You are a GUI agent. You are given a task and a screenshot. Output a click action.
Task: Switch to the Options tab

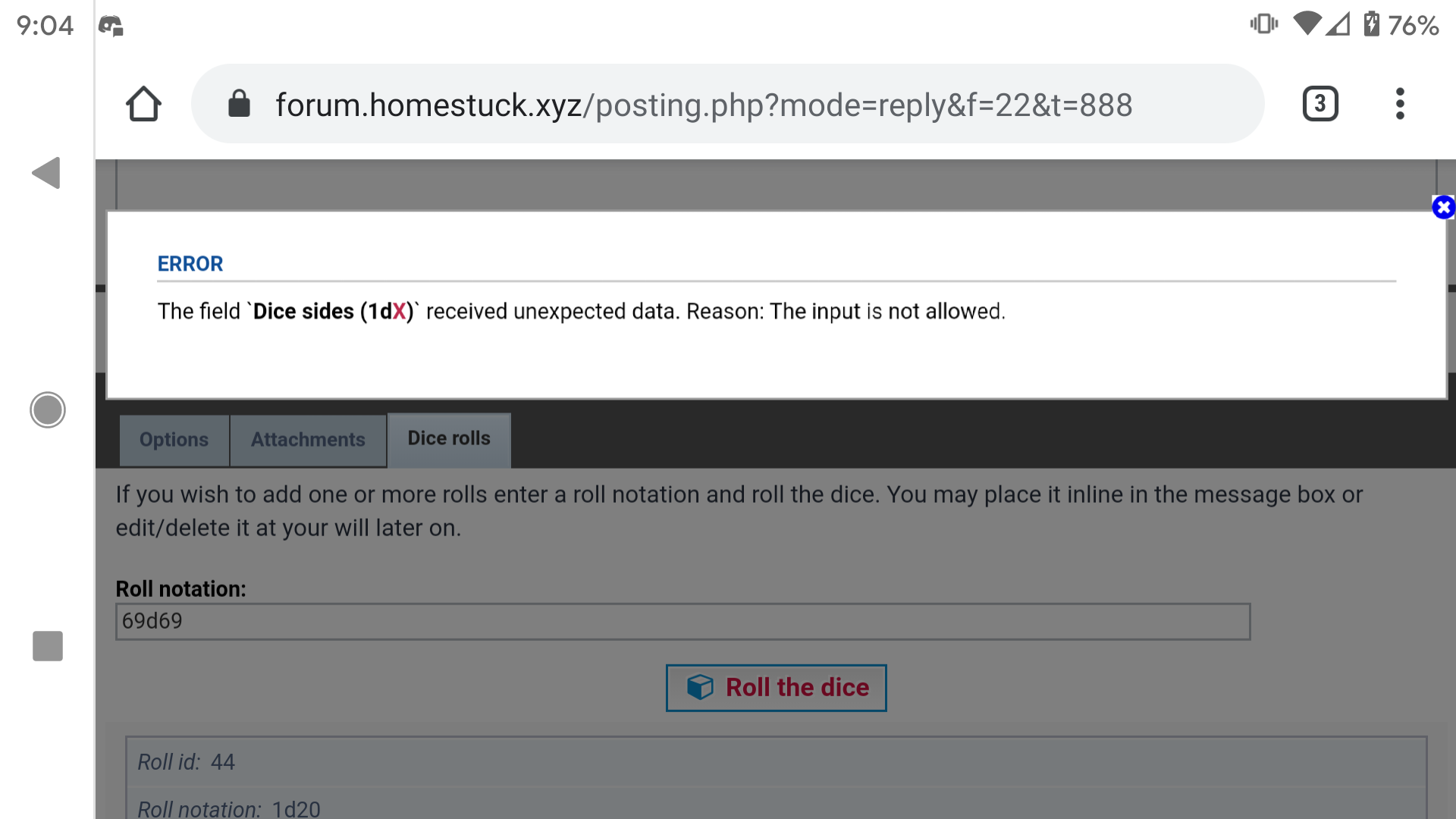pos(173,439)
